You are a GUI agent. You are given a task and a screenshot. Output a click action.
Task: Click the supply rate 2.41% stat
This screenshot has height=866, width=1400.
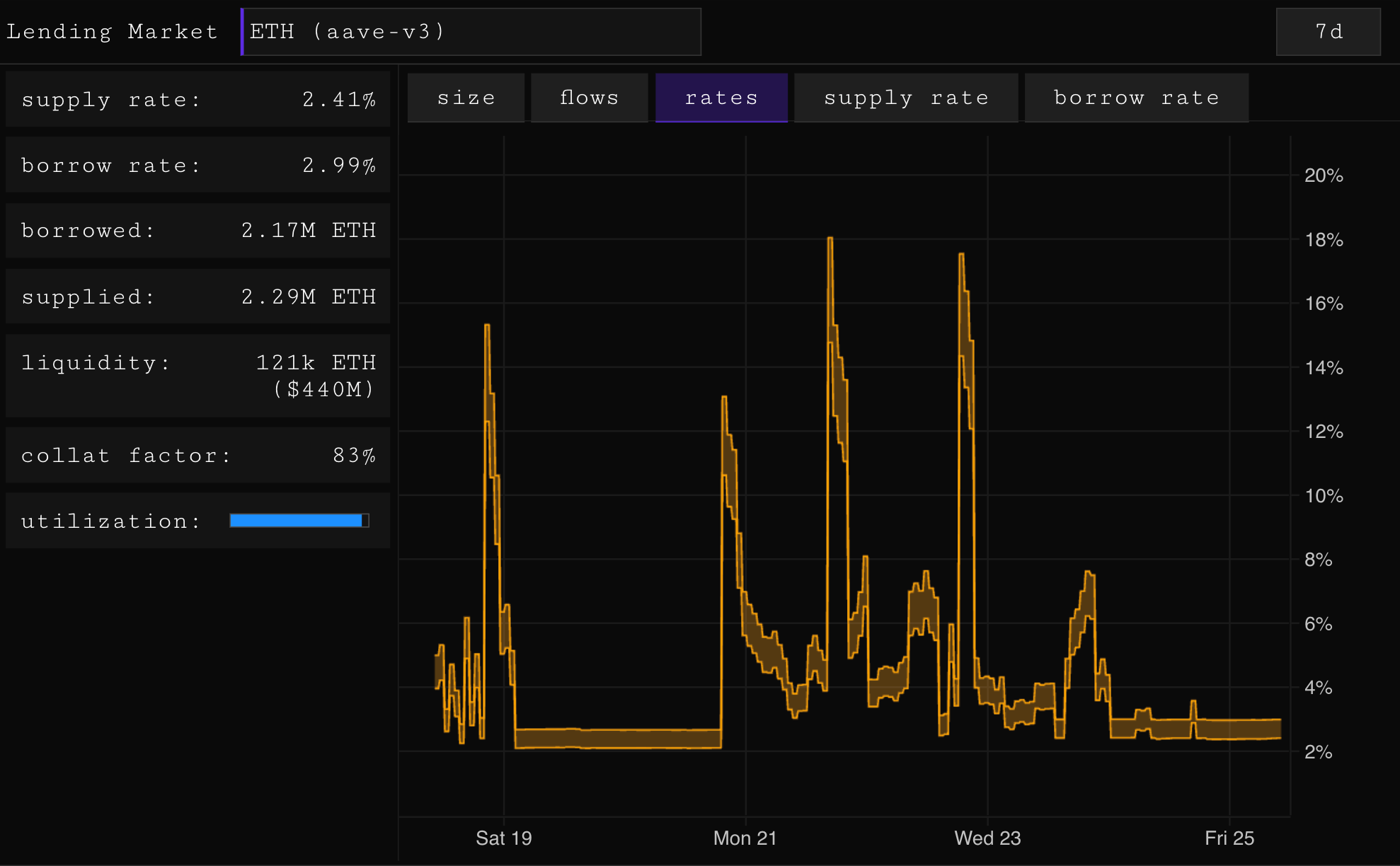click(197, 100)
